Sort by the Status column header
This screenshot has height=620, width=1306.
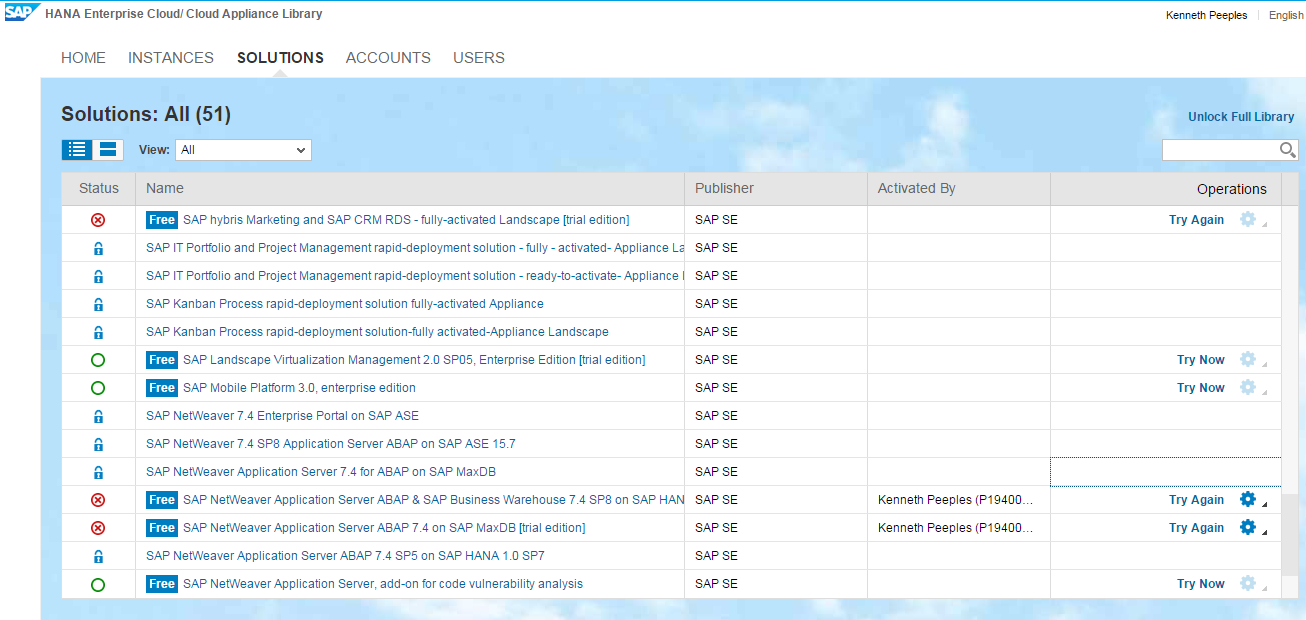[99, 189]
